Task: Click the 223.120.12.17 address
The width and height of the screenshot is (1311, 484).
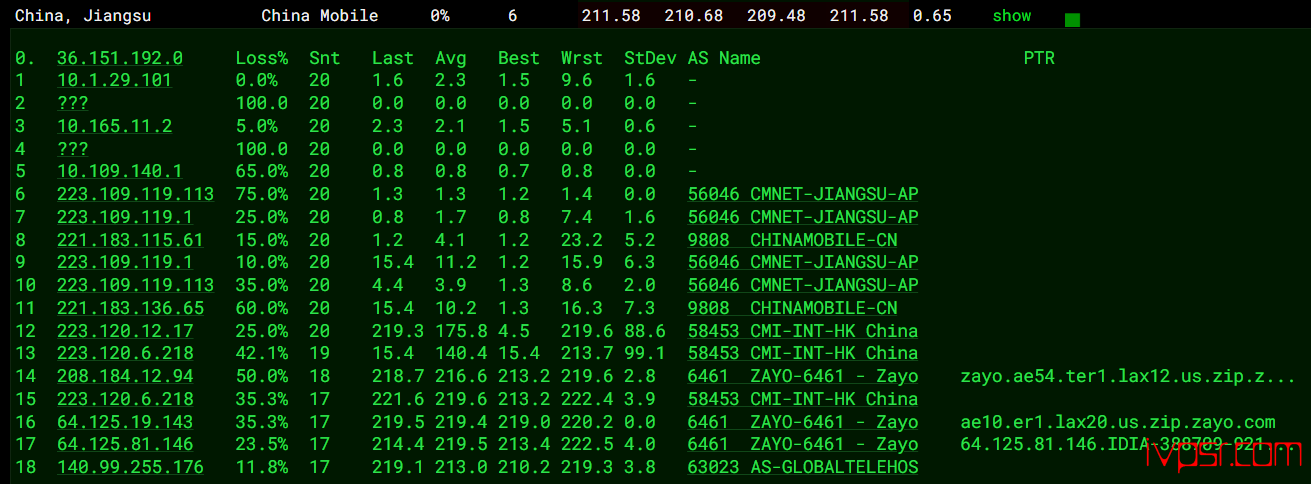Action: [x=125, y=331]
